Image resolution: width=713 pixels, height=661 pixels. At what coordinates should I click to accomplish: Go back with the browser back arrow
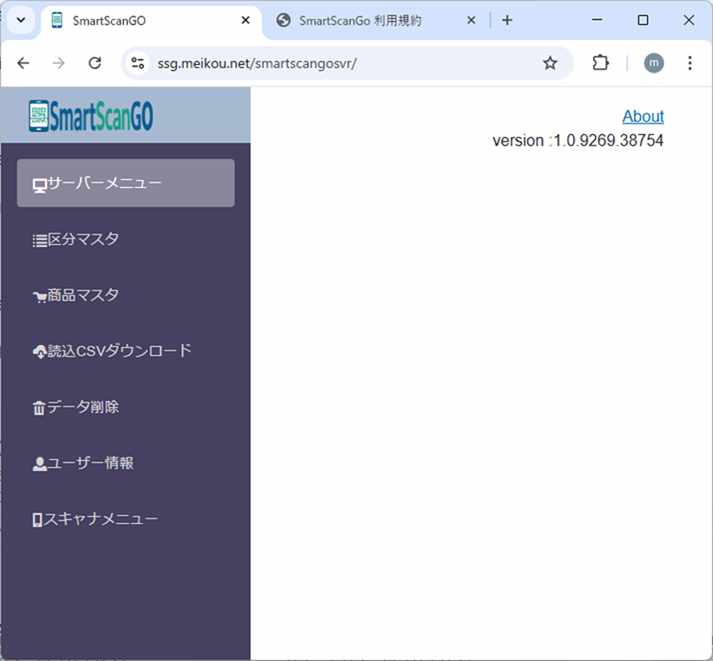[x=23, y=63]
